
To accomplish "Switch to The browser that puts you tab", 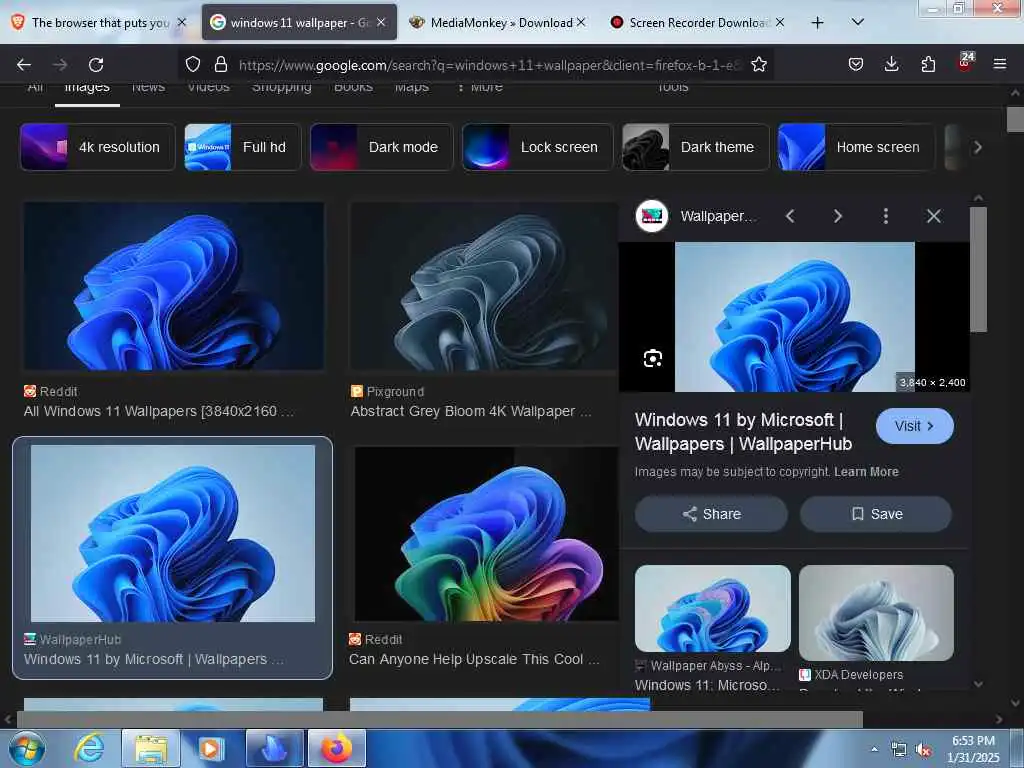I will click(98, 23).
